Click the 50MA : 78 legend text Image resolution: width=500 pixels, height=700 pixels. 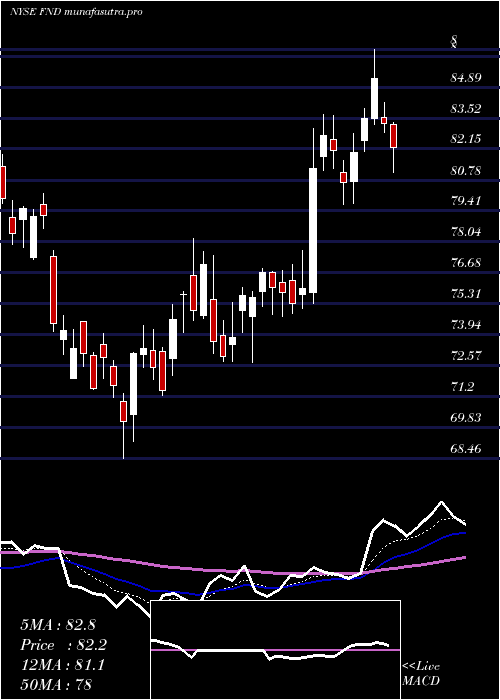[x=56, y=685]
